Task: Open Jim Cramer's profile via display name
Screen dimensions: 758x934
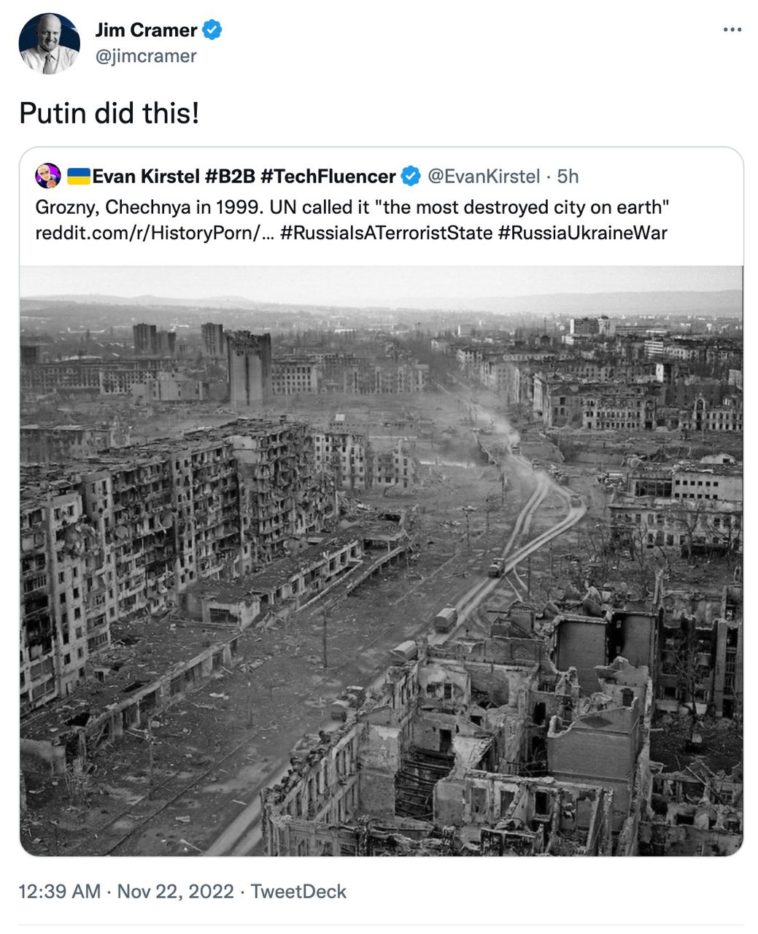Action: (x=148, y=30)
